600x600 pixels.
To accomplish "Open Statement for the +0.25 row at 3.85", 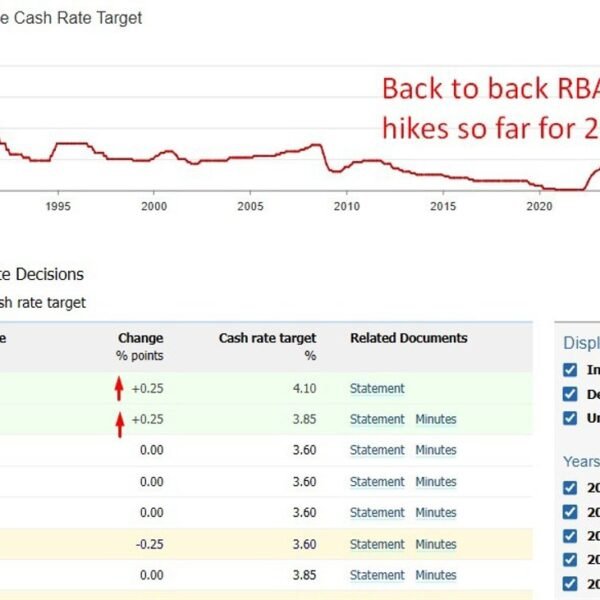I will (x=377, y=419).
